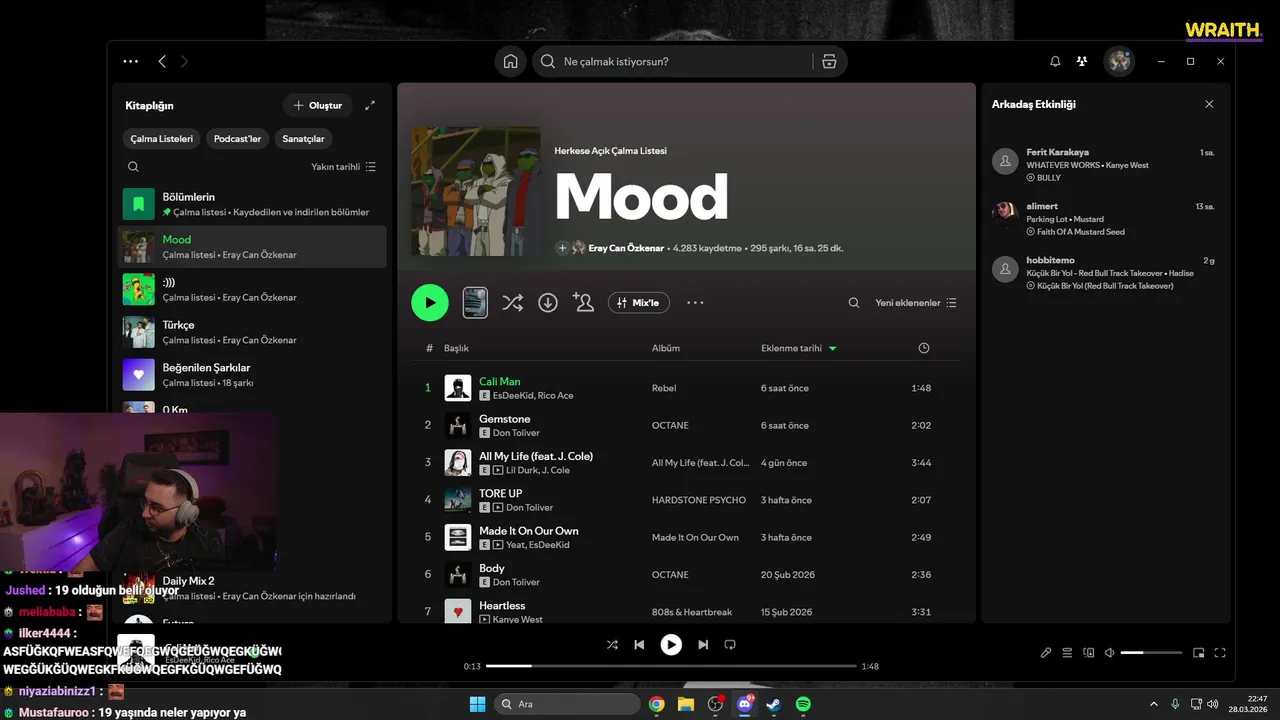Enter full screen player

coord(1220,653)
